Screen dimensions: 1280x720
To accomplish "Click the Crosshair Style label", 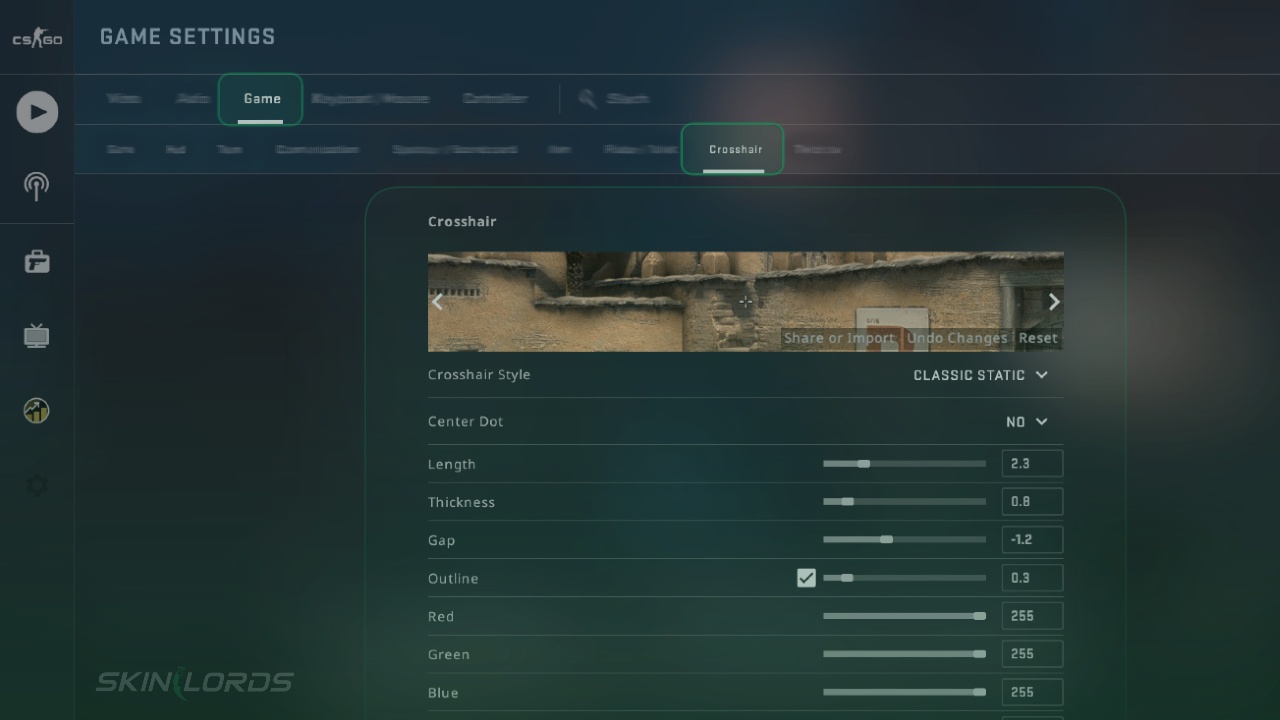I will 479,375.
